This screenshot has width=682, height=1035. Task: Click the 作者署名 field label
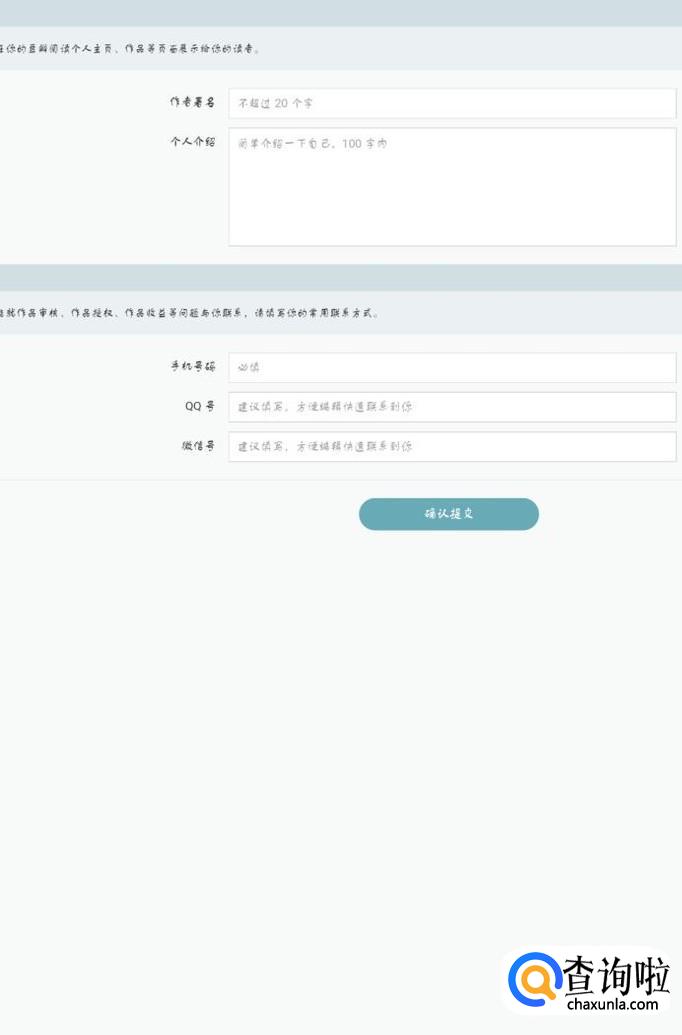192,103
